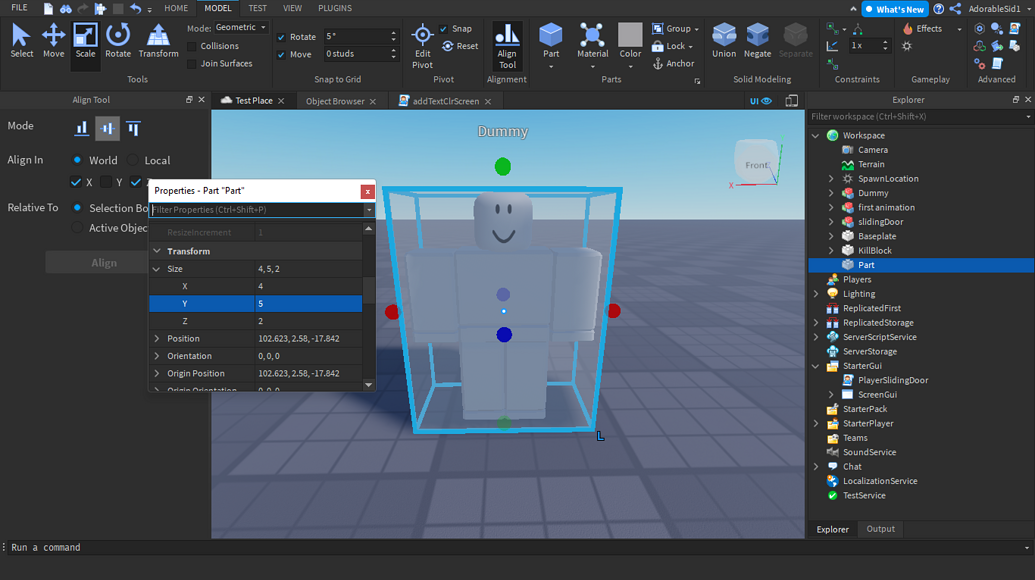The height and width of the screenshot is (580, 1035).
Task: Pick the Rotate tool
Action: tap(118, 42)
